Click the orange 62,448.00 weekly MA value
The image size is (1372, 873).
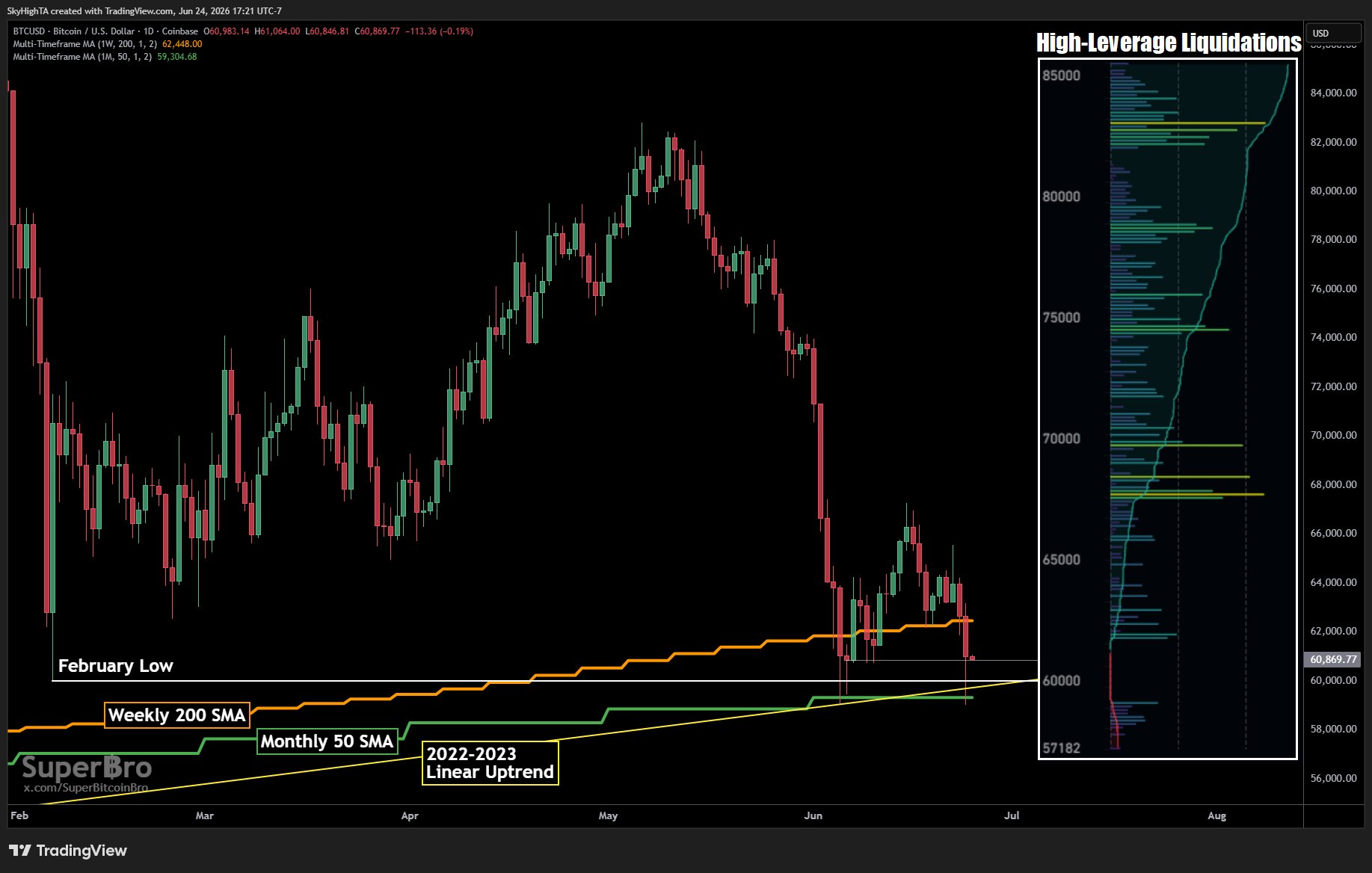coord(182,44)
